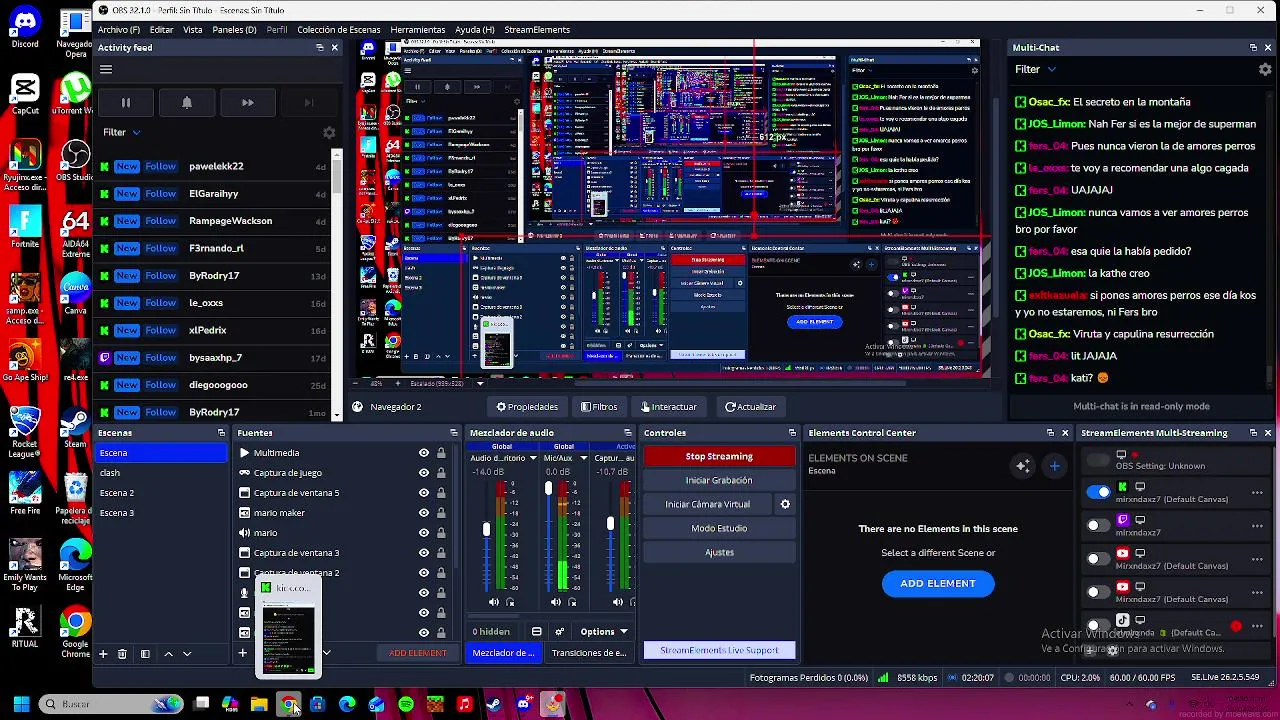Open preview scaling dropdown below preview

point(479,383)
